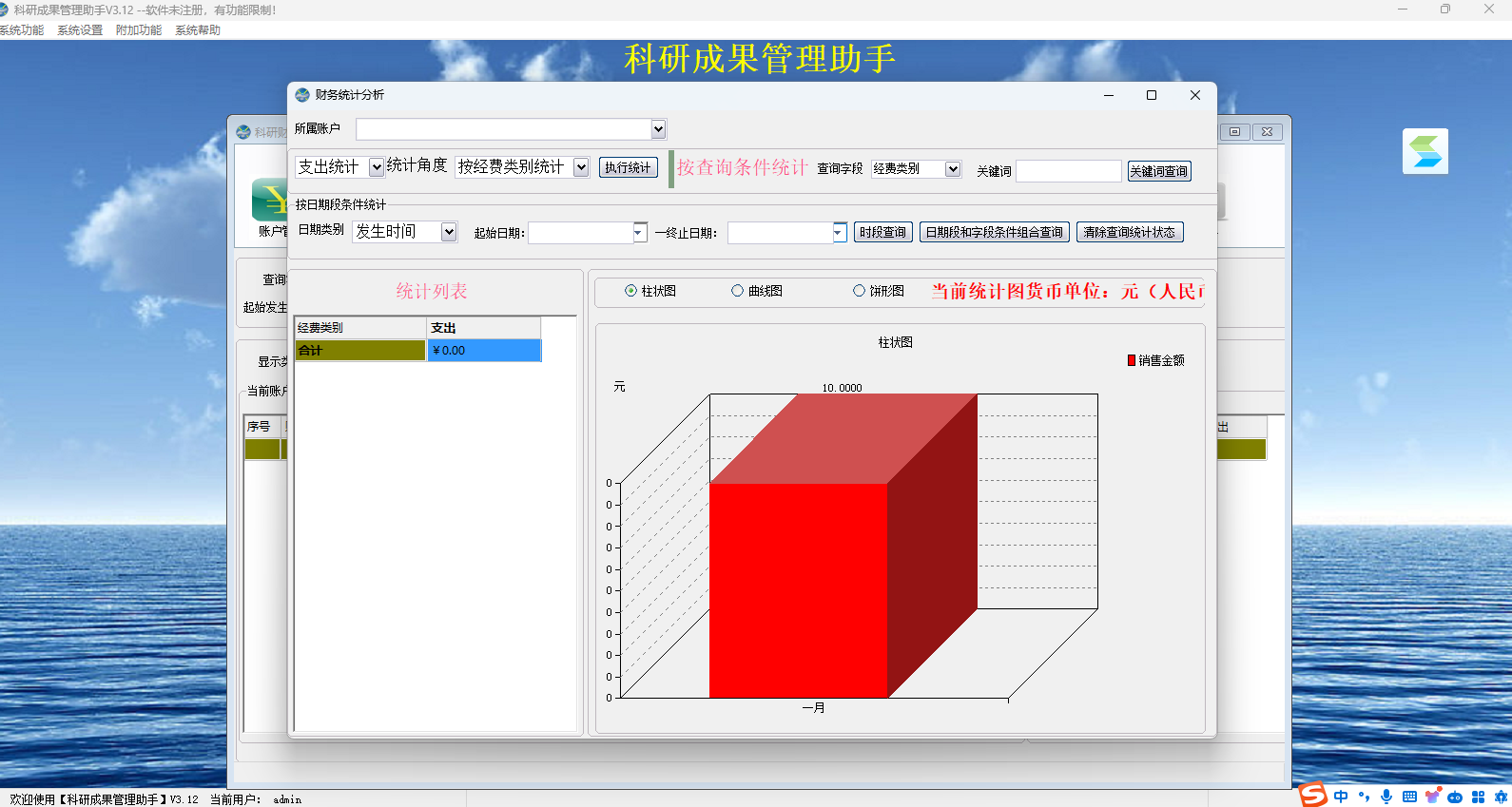Click the Sogou input method logo icon
The image size is (1512, 807).
point(1313,795)
